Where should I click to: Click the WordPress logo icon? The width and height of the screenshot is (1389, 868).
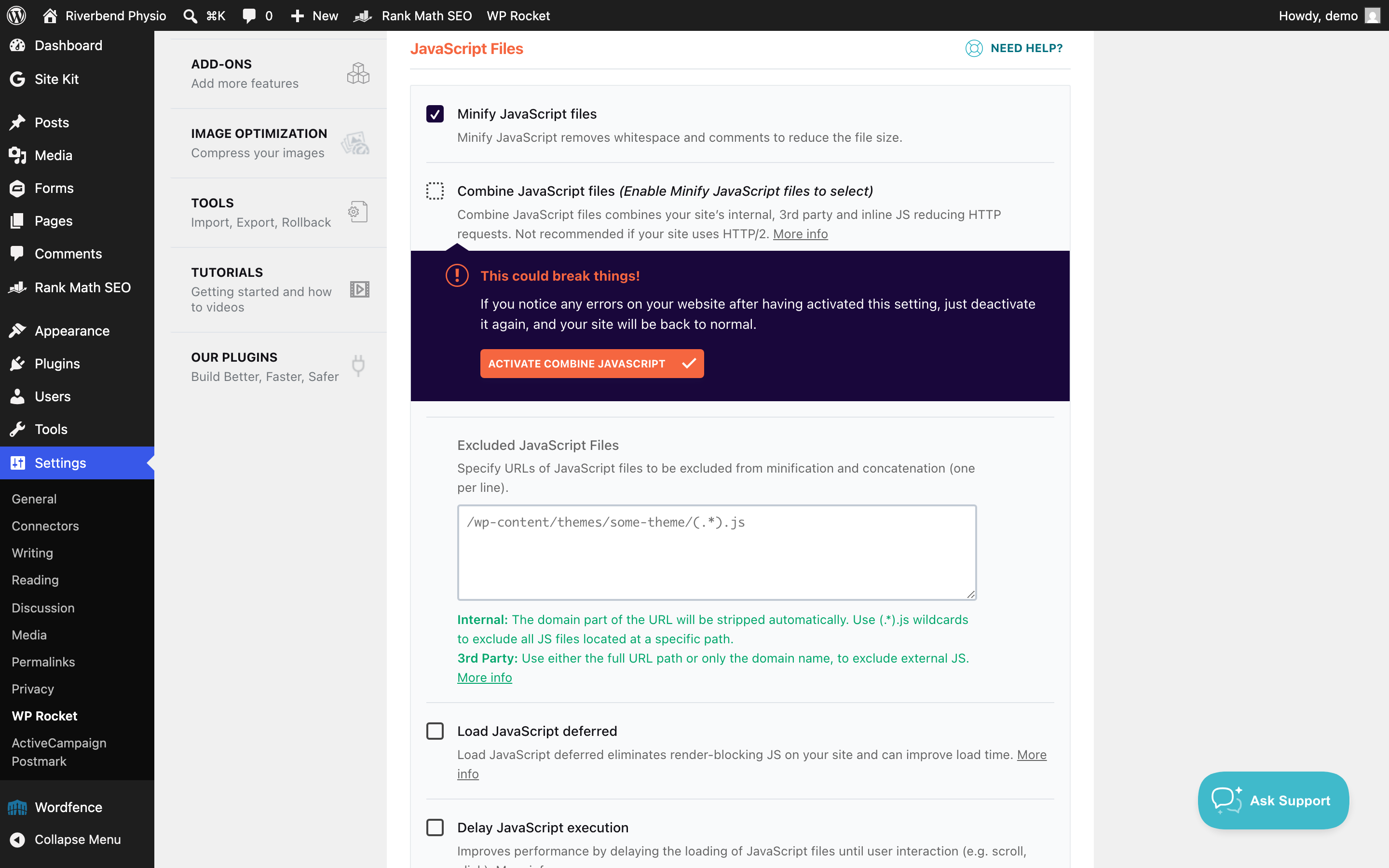[x=16, y=15]
